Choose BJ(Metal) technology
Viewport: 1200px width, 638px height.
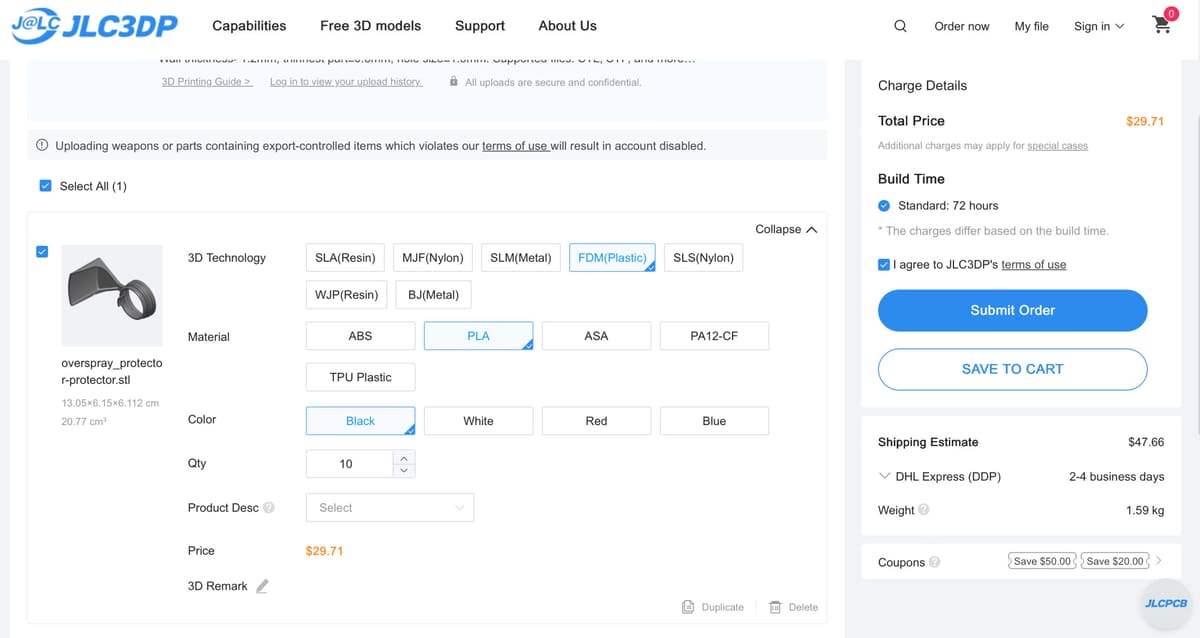434,295
